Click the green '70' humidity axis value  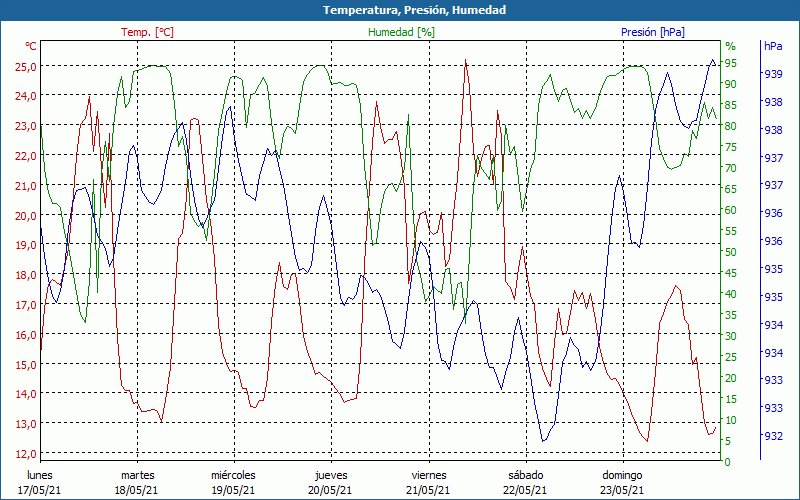[x=731, y=168]
